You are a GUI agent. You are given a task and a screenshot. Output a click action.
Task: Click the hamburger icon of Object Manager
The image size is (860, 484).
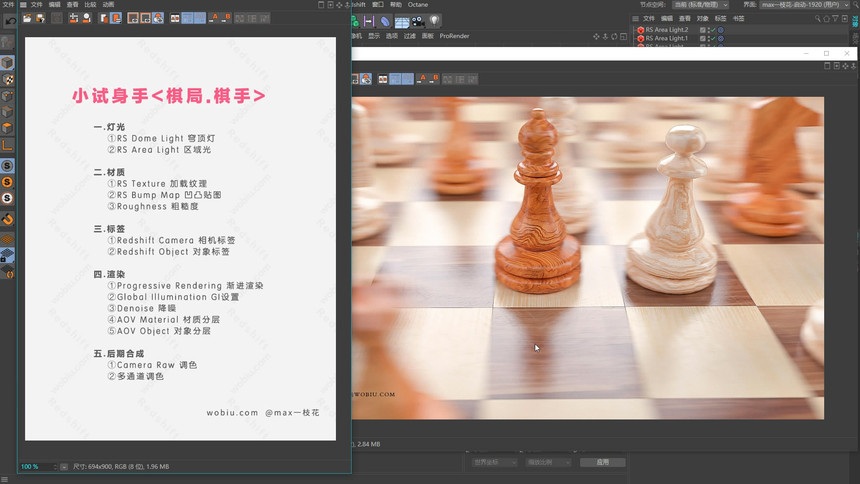tap(635, 19)
